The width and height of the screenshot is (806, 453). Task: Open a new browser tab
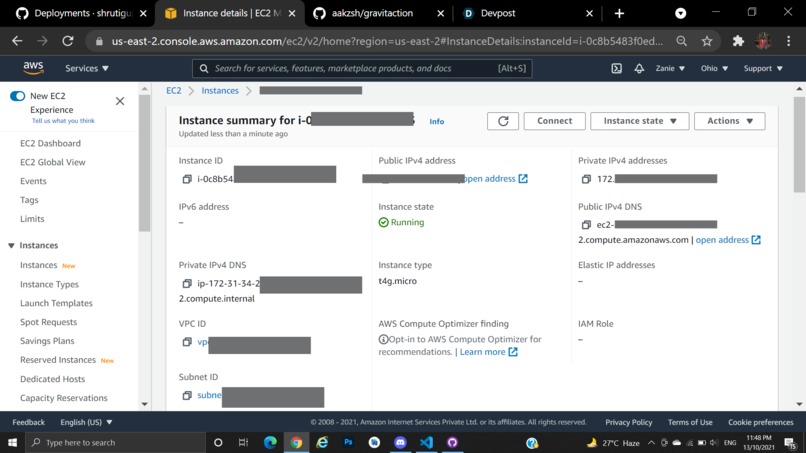619,13
